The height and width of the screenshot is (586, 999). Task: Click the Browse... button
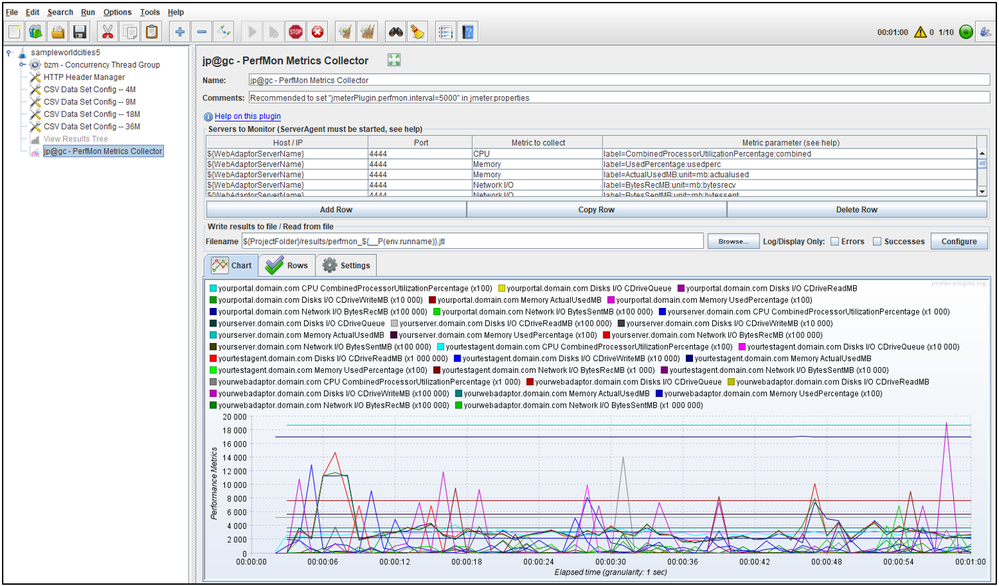[733, 242]
